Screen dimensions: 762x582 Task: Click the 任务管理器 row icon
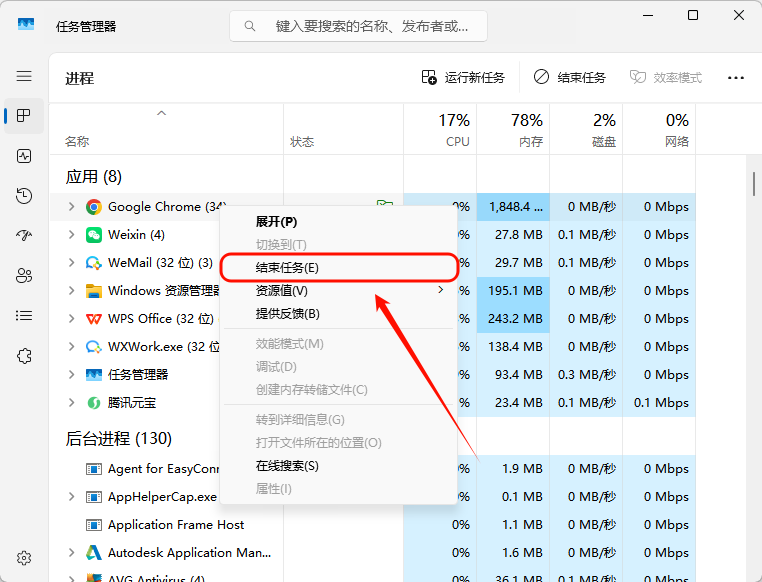pyautogui.click(x=94, y=375)
